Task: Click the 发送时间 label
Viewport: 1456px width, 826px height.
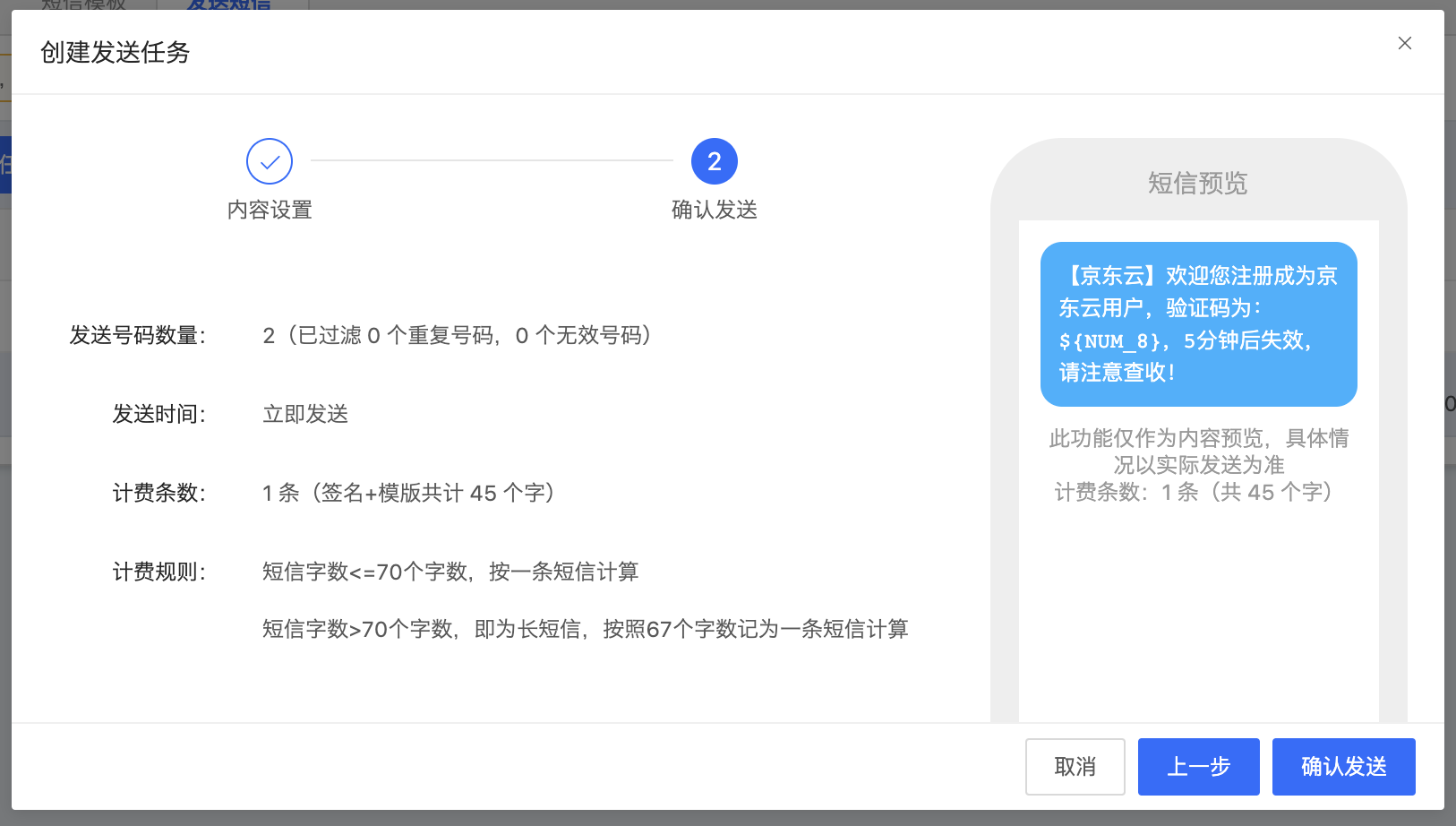Action: coord(159,414)
